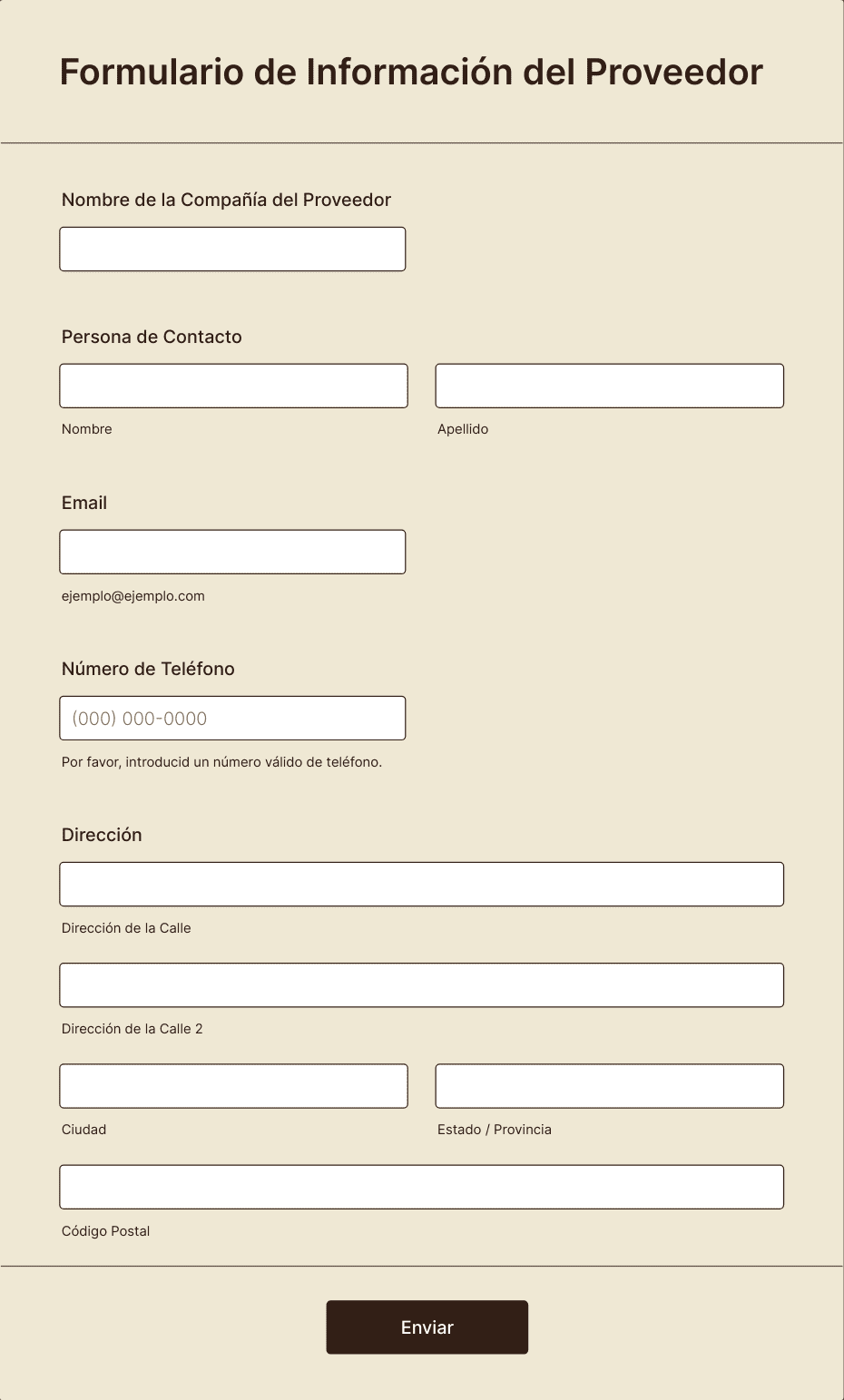Focus the Nombre (first name) text box
Screen dimensions: 844x1400
click(x=233, y=386)
